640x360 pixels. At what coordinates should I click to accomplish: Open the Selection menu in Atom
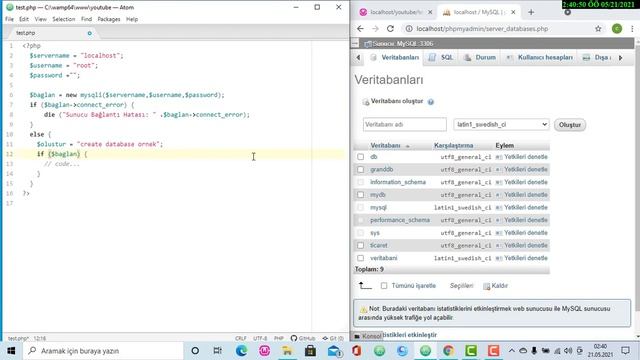point(64,19)
